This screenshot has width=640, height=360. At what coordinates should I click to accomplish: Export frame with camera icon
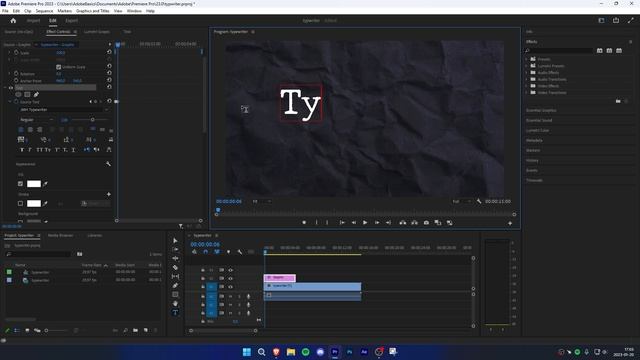tap(426, 223)
